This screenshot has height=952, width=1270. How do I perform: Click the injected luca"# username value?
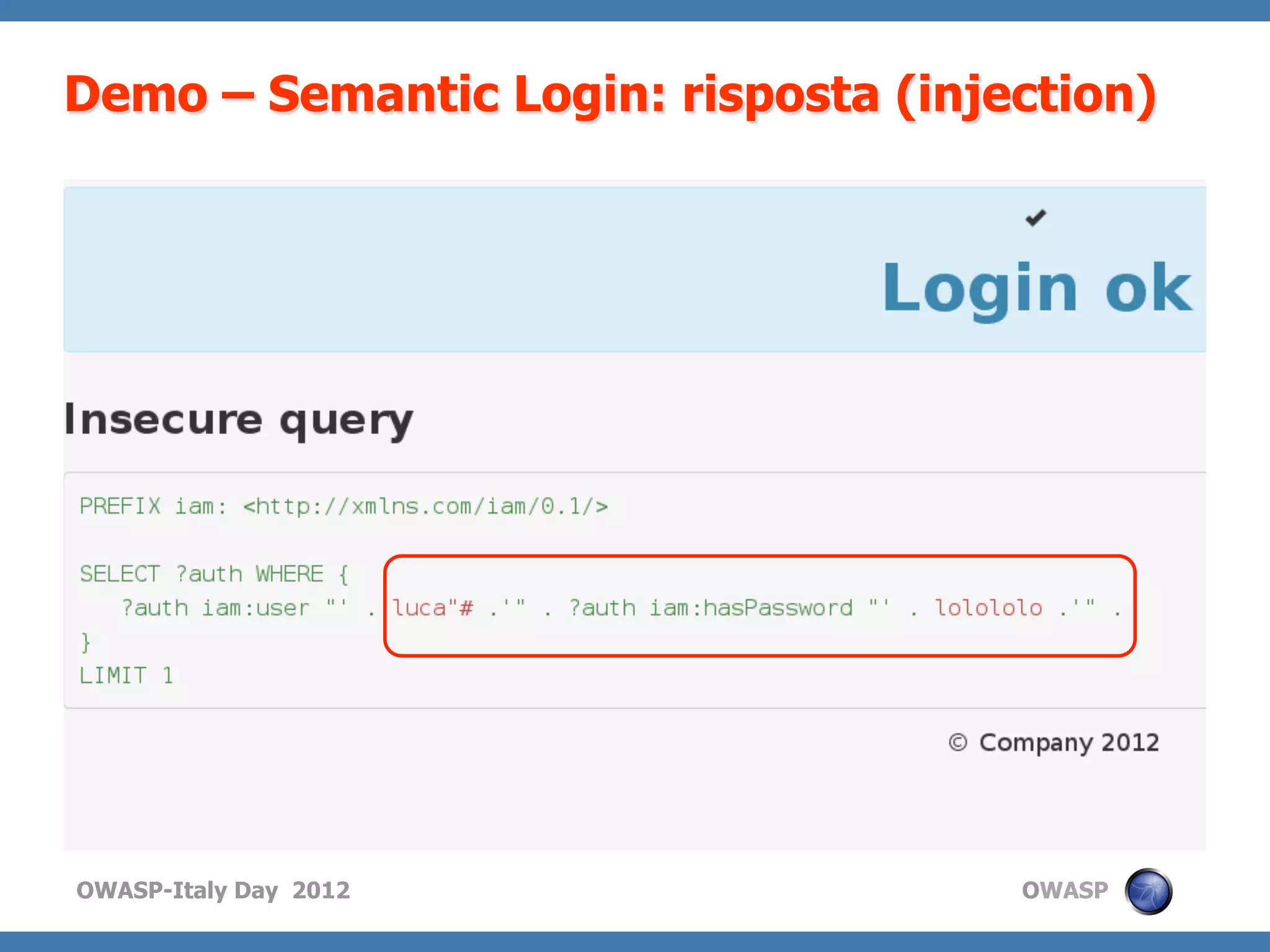click(x=433, y=608)
